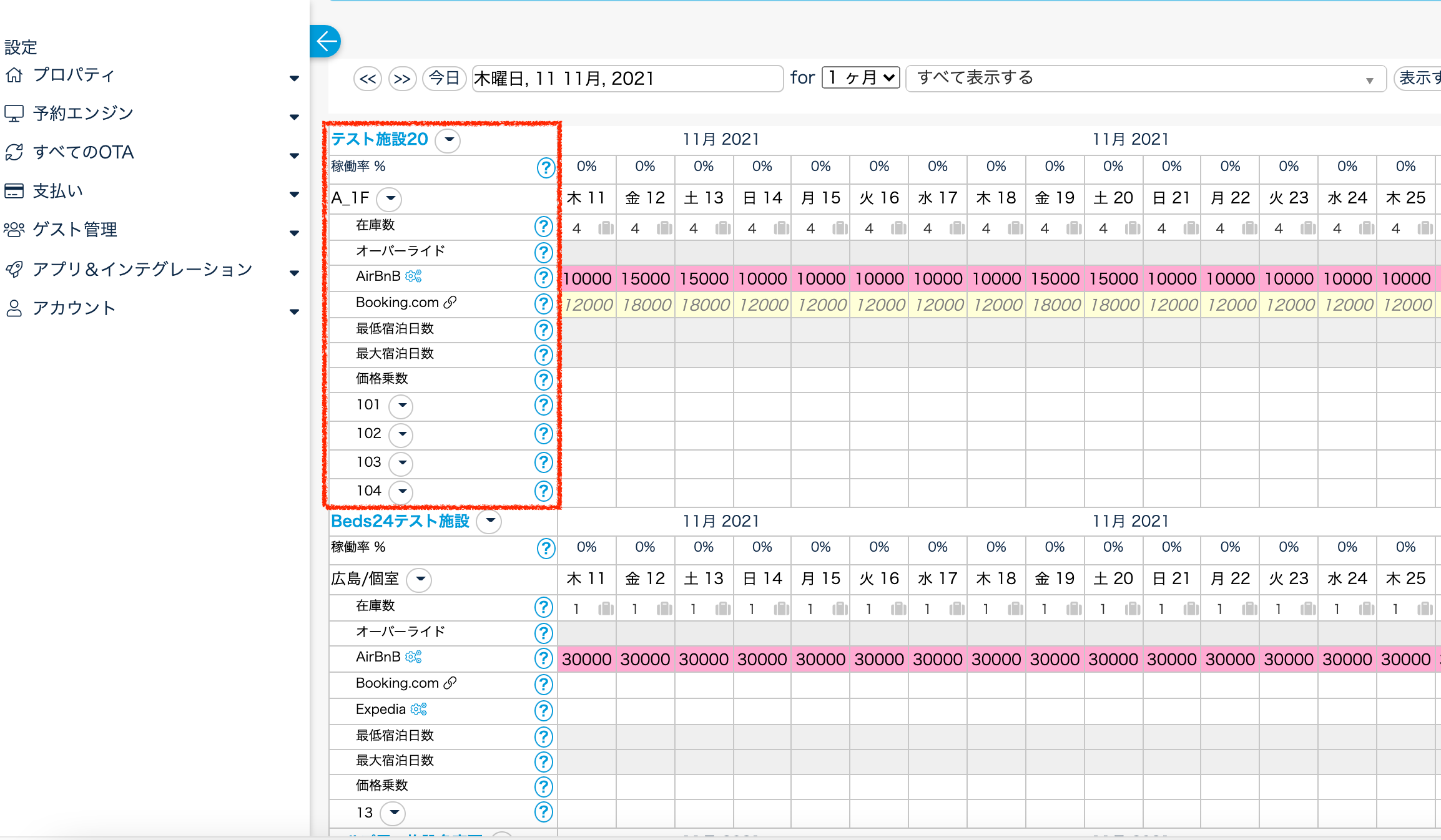Expand the Beds24テスト施設 dropdown arrow
The image size is (1441, 840).
pyautogui.click(x=489, y=521)
